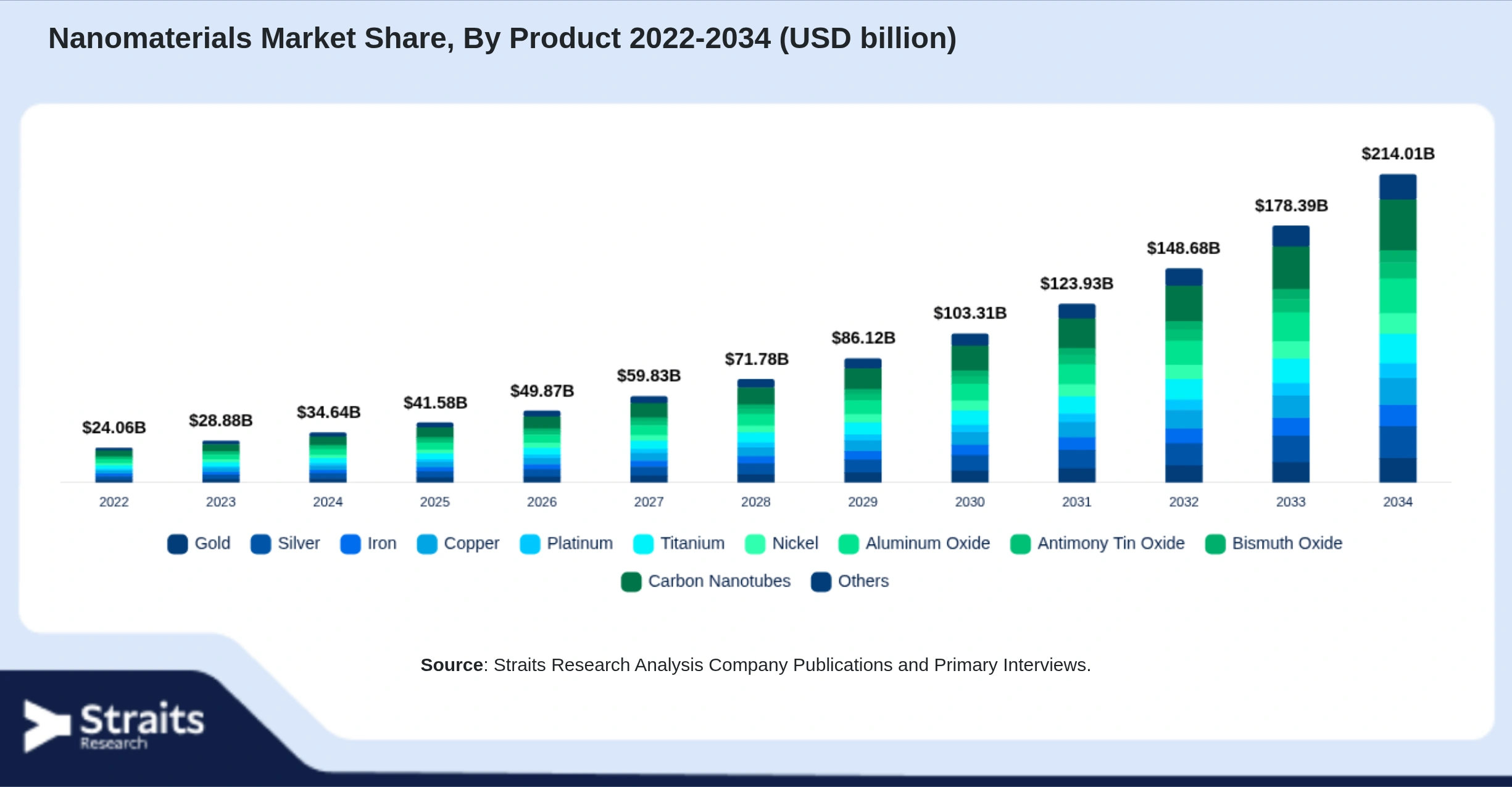Select the Bismuth Oxide legend label

[x=1287, y=543]
